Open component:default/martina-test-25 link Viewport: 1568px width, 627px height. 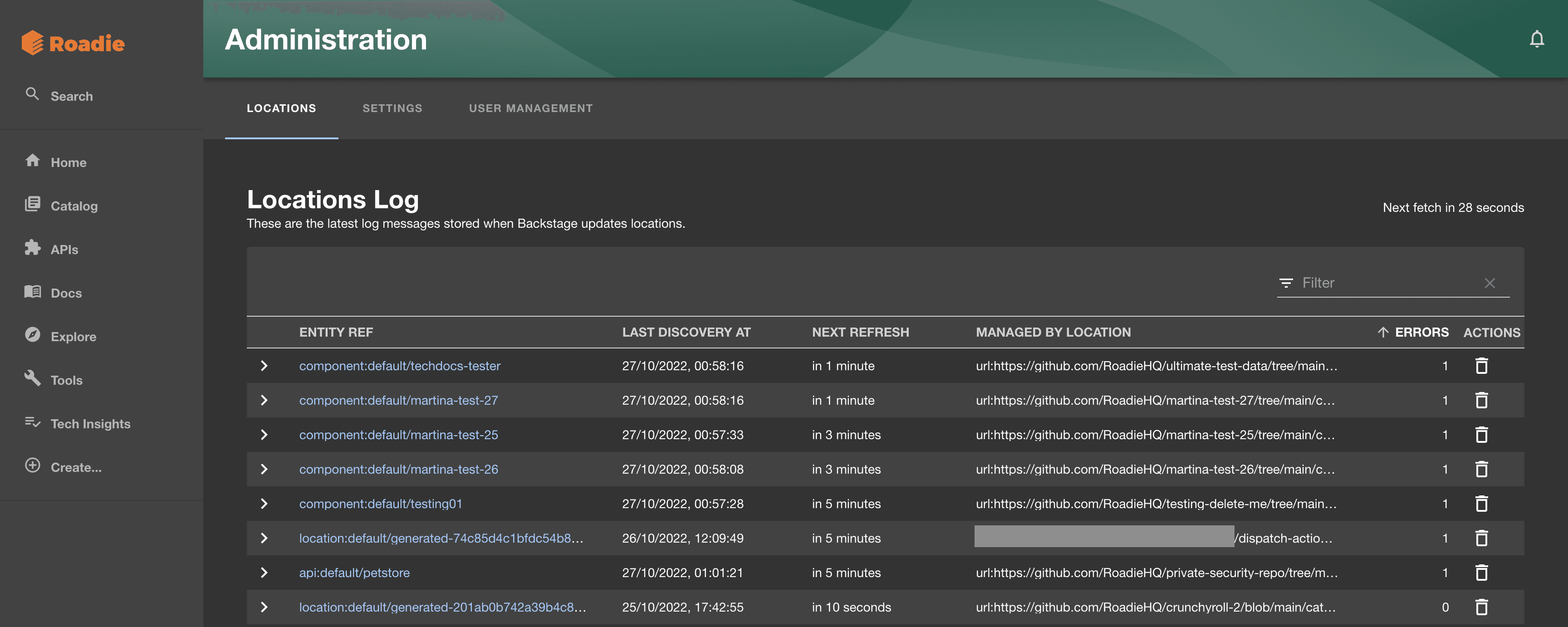(398, 435)
